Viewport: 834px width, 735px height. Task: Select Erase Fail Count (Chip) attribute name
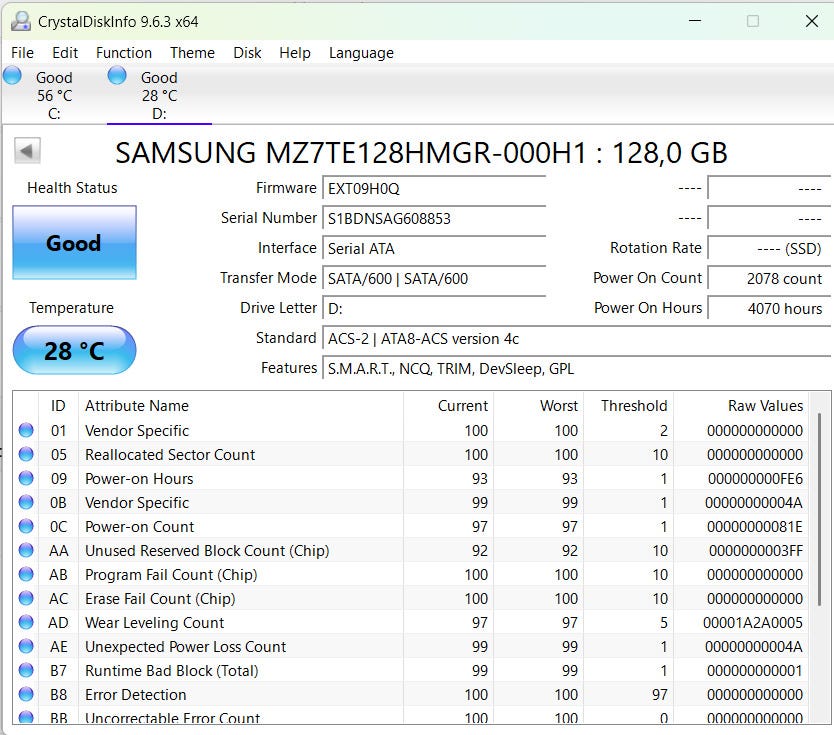(160, 599)
